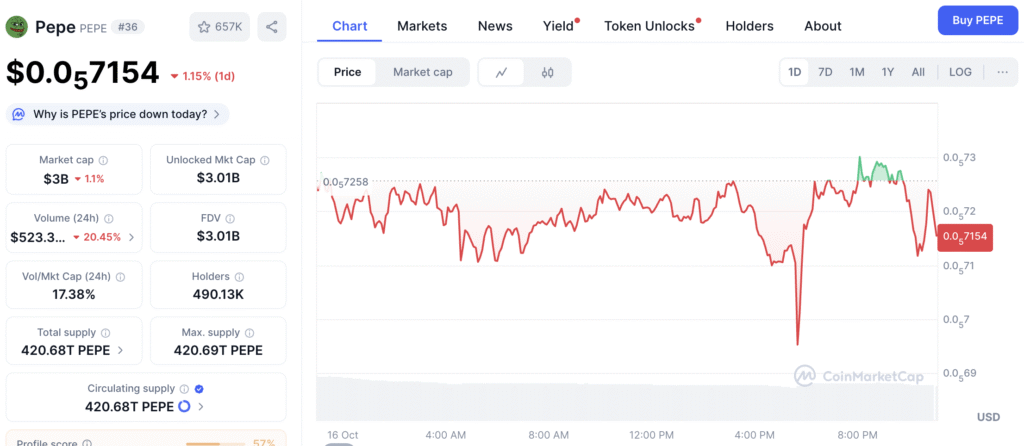The image size is (1024, 446).
Task: Click the star watchlist icon
Action: (x=203, y=26)
